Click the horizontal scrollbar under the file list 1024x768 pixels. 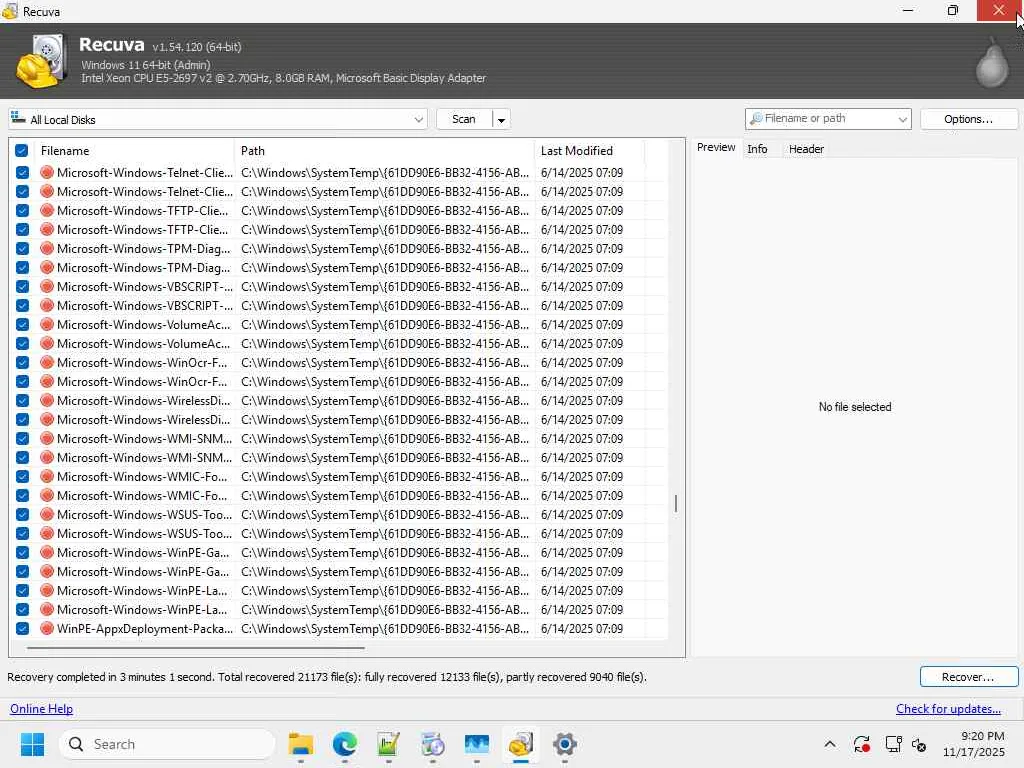click(196, 648)
